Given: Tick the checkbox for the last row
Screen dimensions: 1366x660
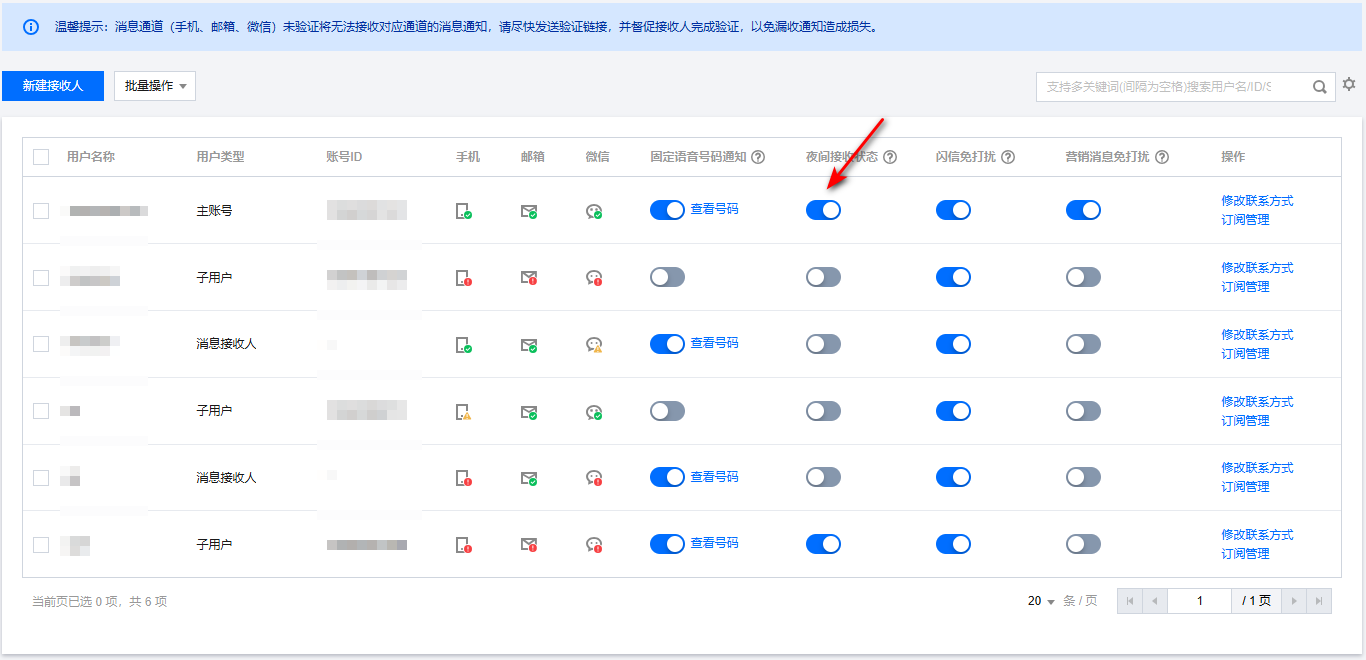Looking at the screenshot, I should (41, 545).
